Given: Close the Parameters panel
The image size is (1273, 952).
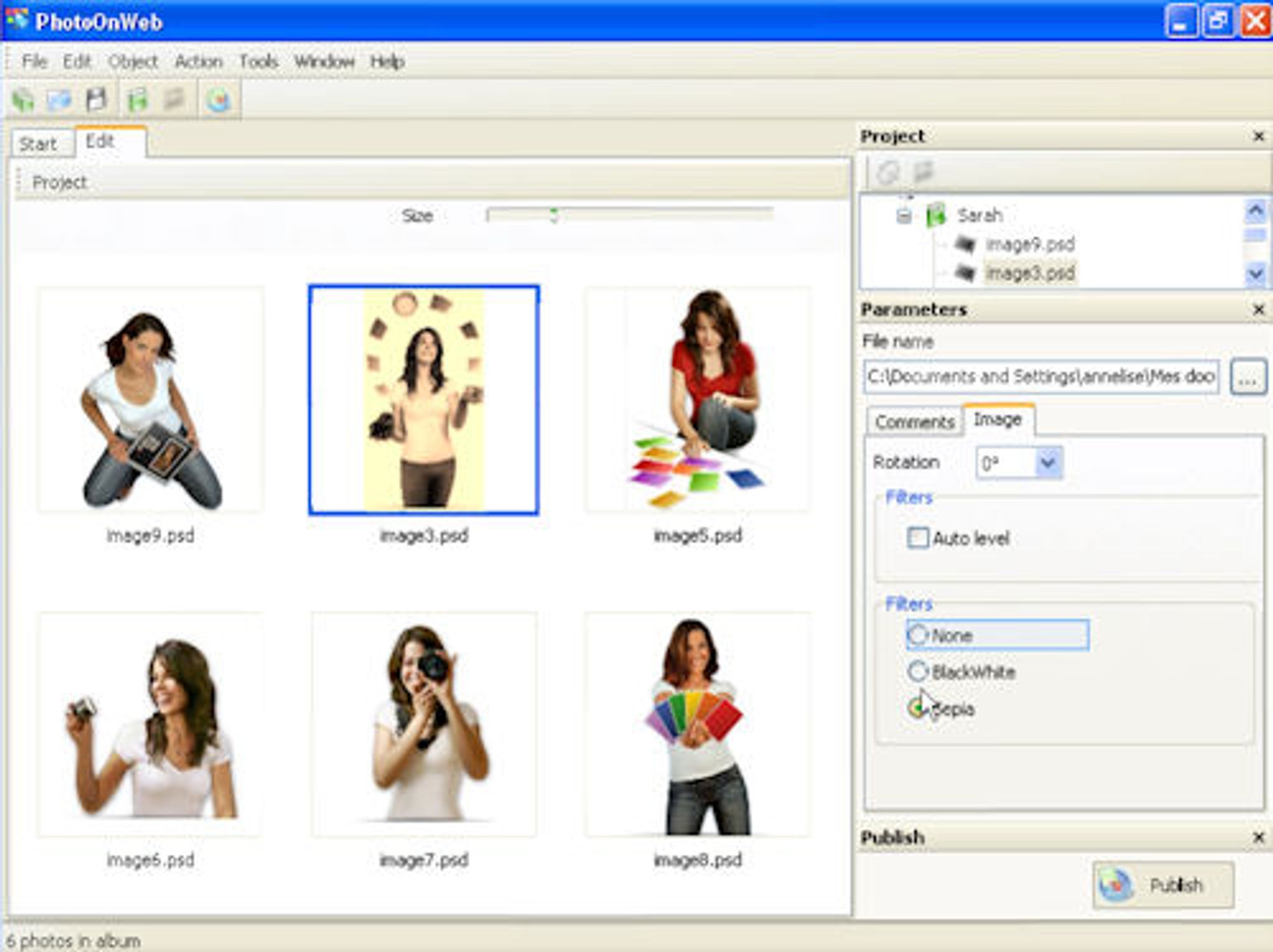Looking at the screenshot, I should pyautogui.click(x=1258, y=309).
